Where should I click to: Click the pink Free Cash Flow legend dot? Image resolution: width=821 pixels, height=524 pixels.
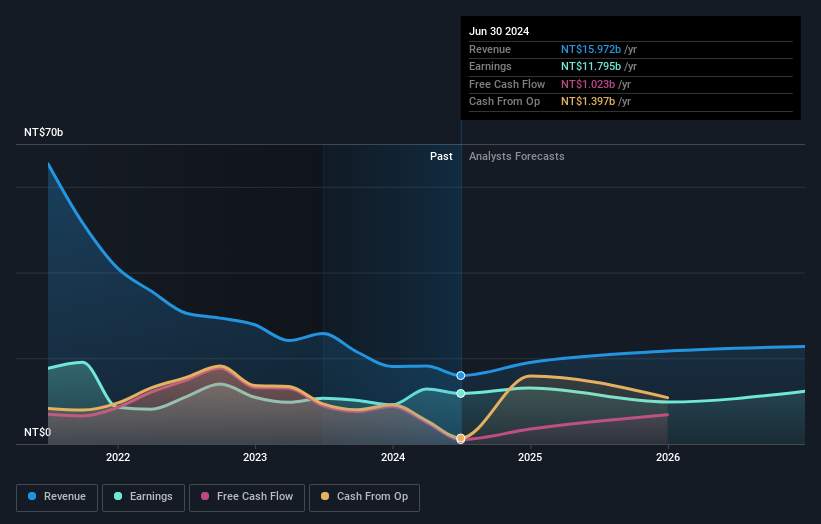coord(205,496)
